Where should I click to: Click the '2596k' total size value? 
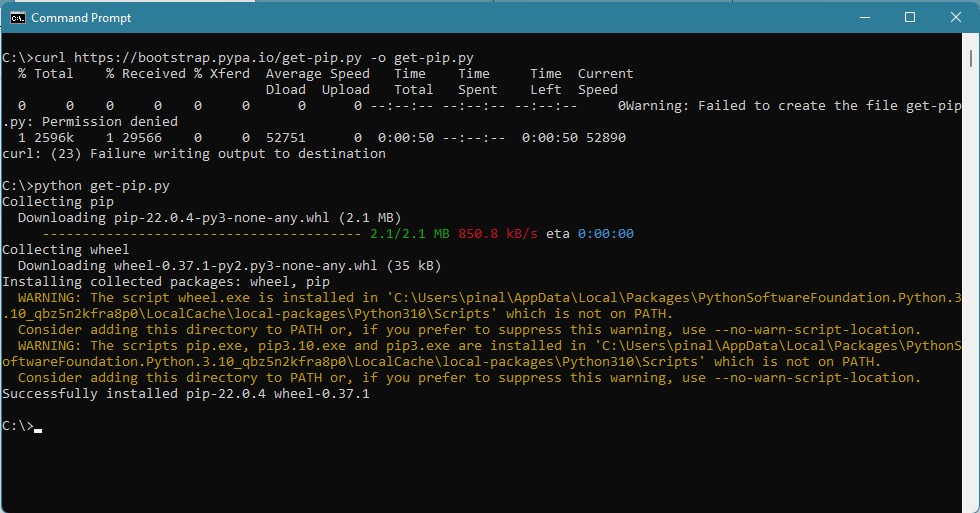click(54, 137)
